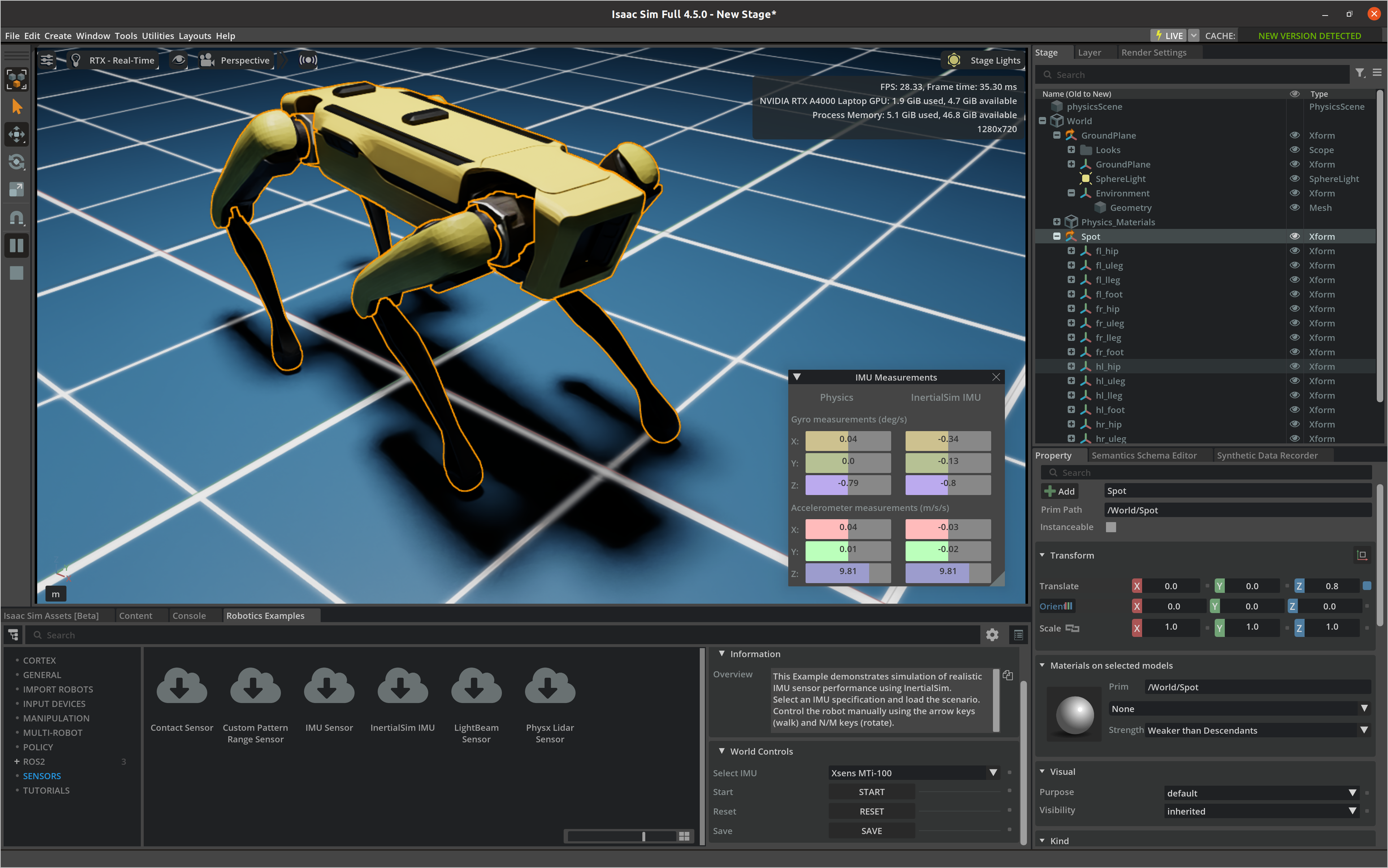1388x868 pixels.
Task: Click the START button
Action: pos(871,792)
